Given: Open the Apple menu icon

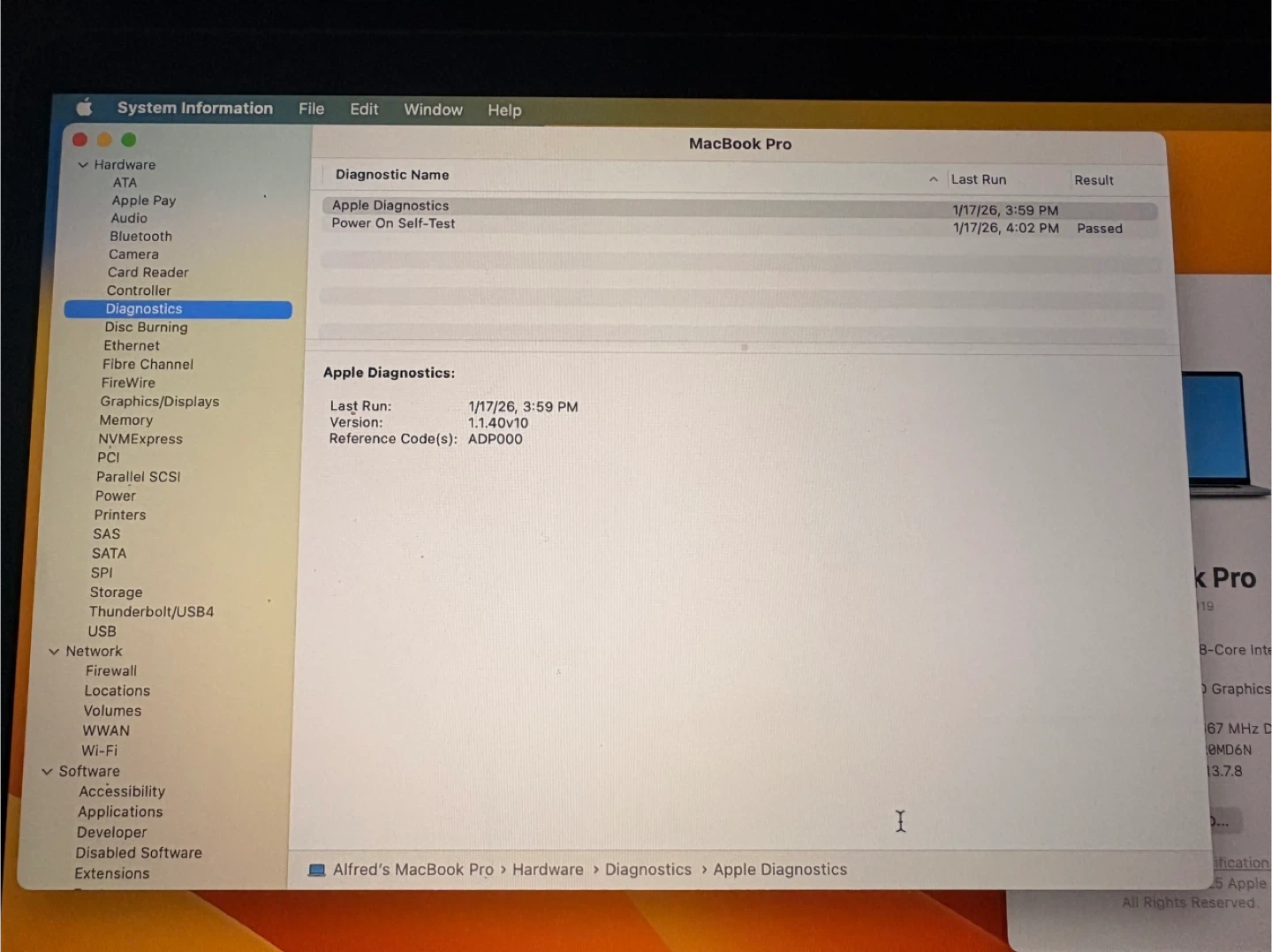Looking at the screenshot, I should 84,108.
